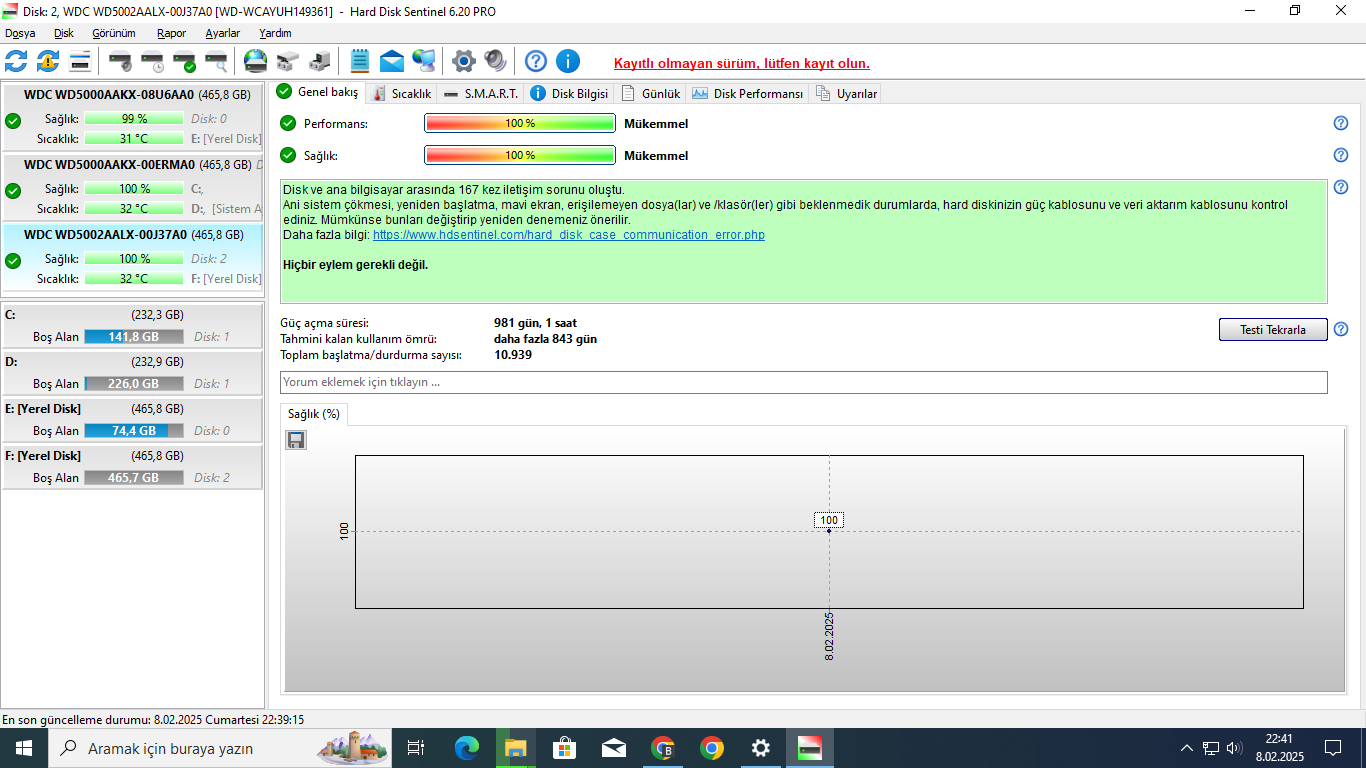Switch to the Disk Performansı tab

747,93
